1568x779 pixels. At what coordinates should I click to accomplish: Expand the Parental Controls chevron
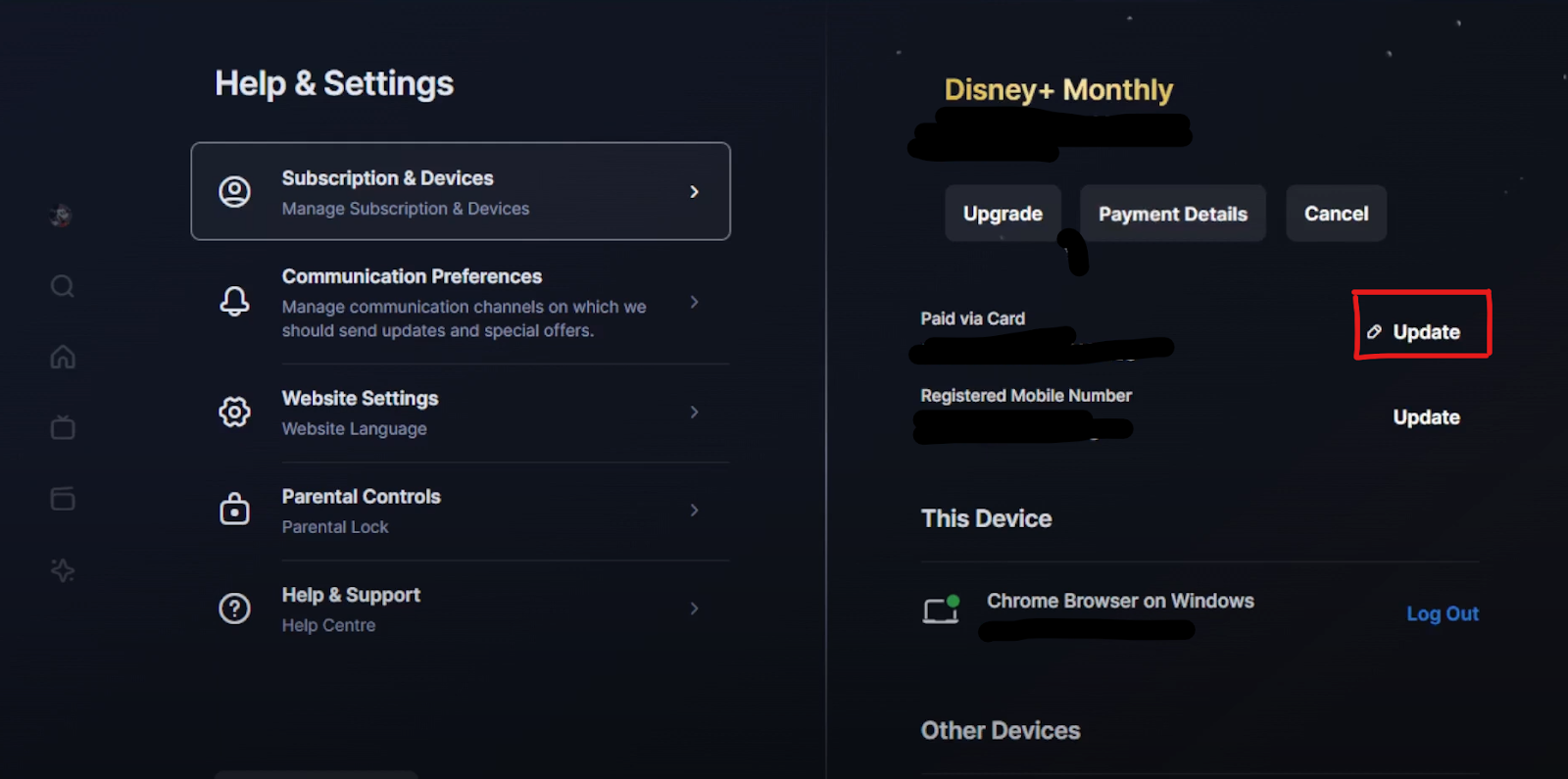(x=694, y=511)
